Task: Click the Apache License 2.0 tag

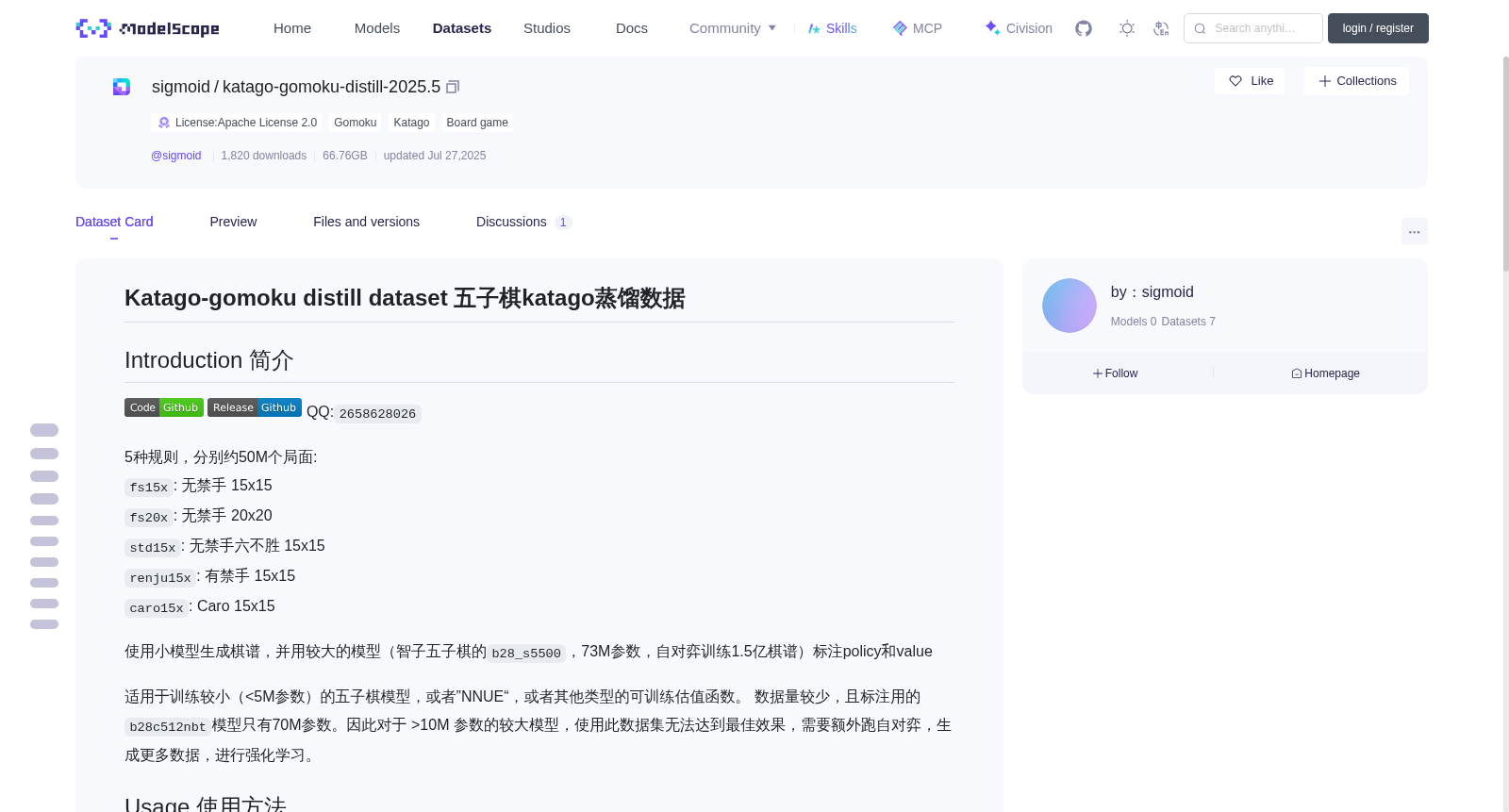Action: pos(237,123)
